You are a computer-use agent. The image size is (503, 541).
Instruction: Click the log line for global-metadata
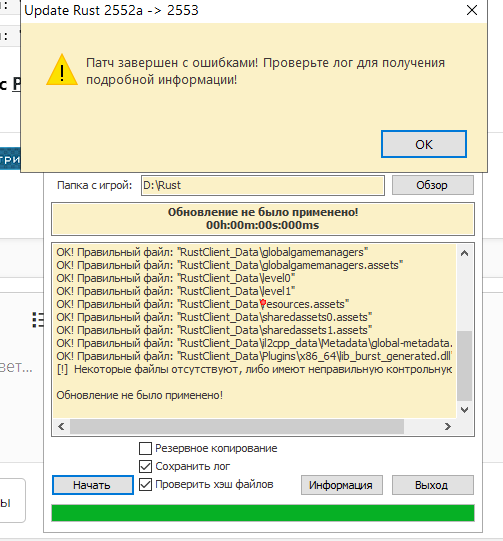[x=255, y=343]
